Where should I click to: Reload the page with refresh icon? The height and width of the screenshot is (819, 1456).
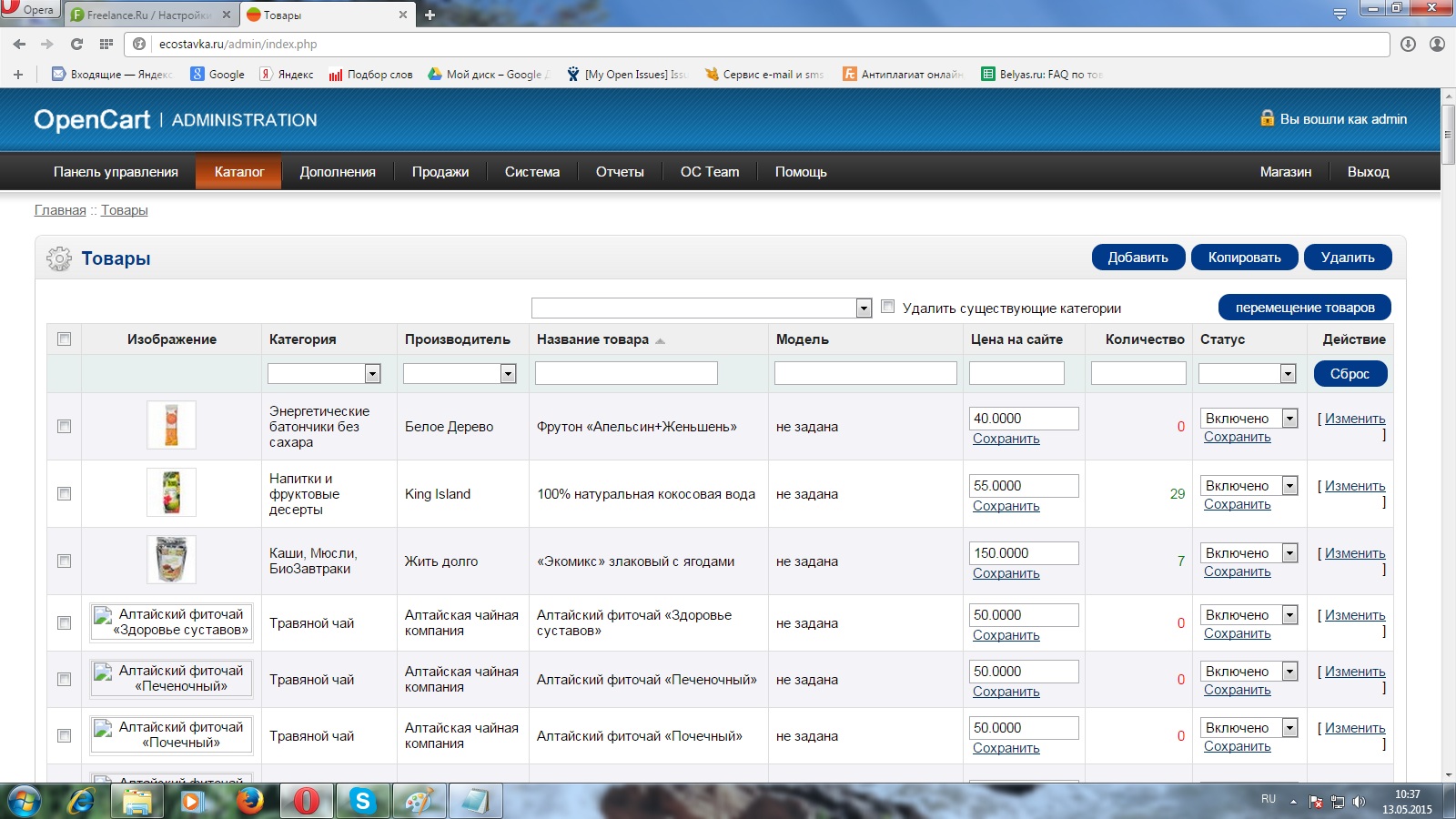click(x=76, y=44)
